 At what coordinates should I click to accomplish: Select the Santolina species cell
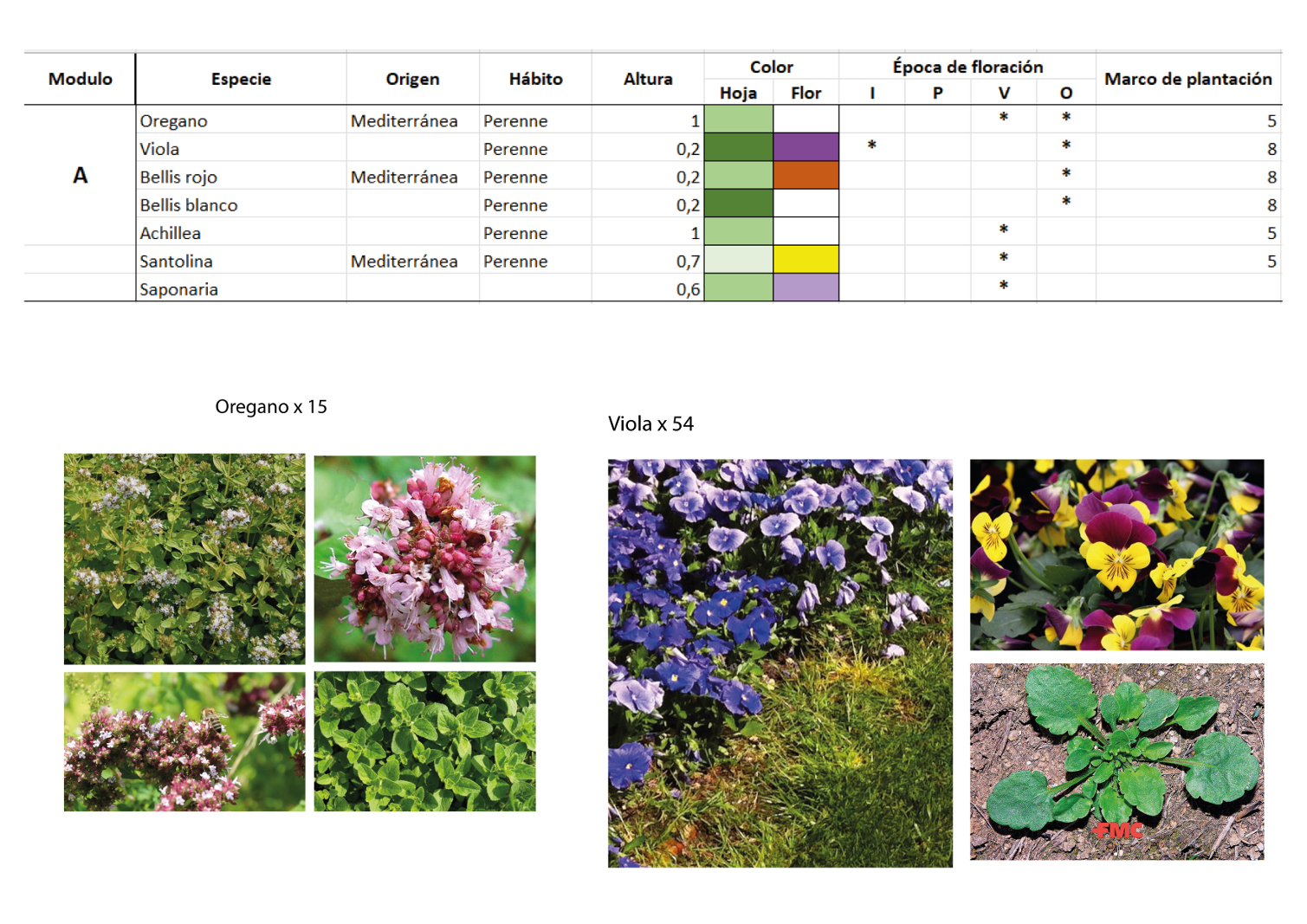click(177, 262)
